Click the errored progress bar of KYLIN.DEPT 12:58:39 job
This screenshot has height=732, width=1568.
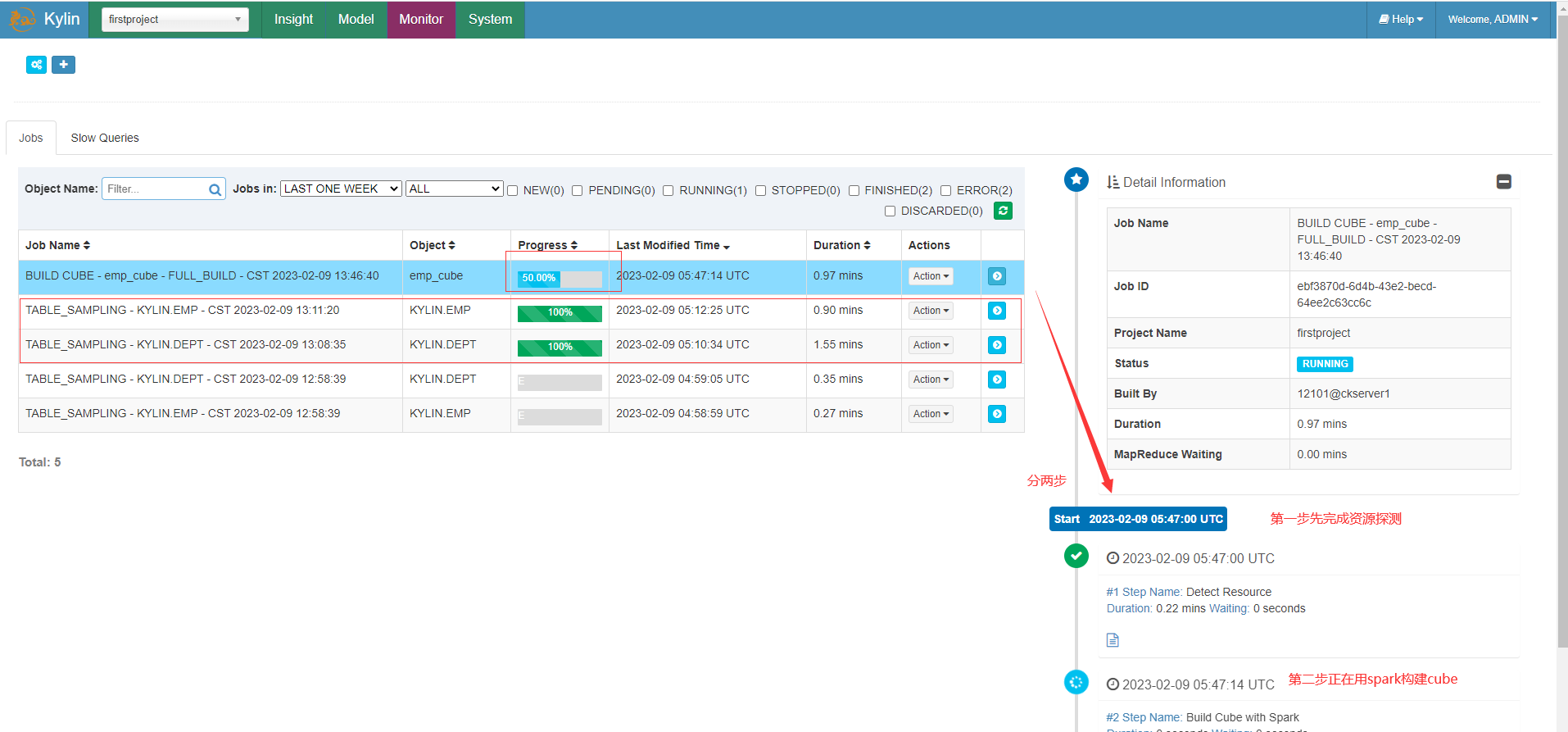tap(560, 381)
